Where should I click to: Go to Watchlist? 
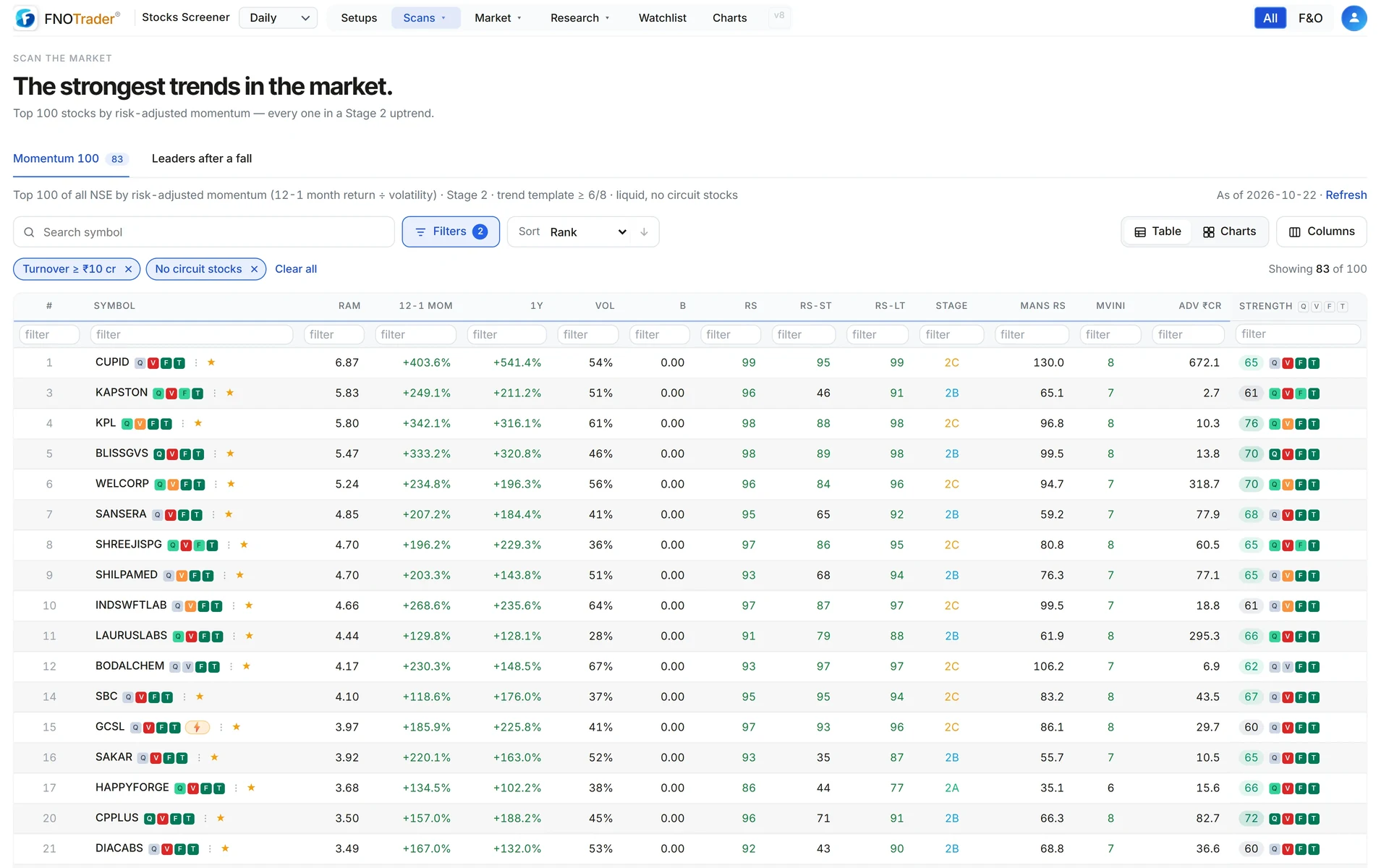pyautogui.click(x=662, y=18)
